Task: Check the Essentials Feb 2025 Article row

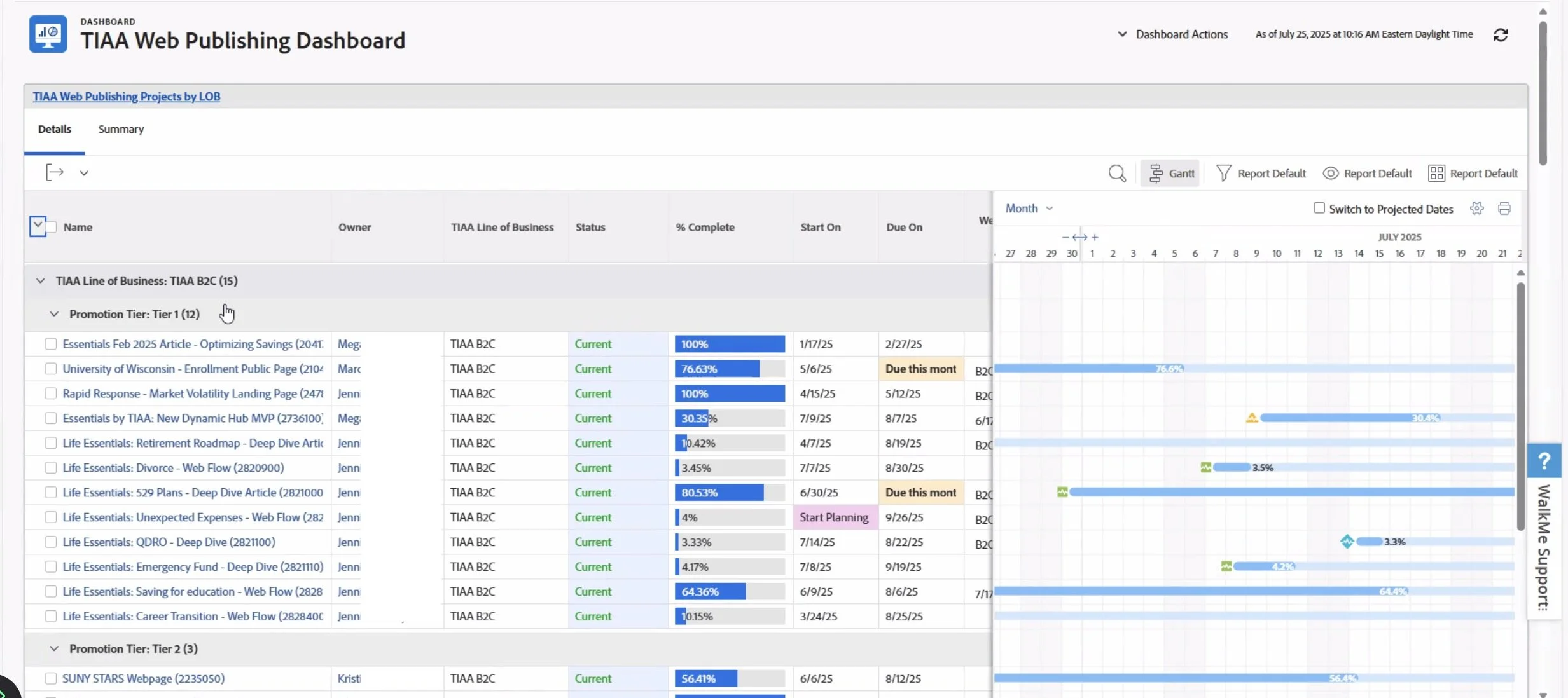Action: click(x=51, y=344)
